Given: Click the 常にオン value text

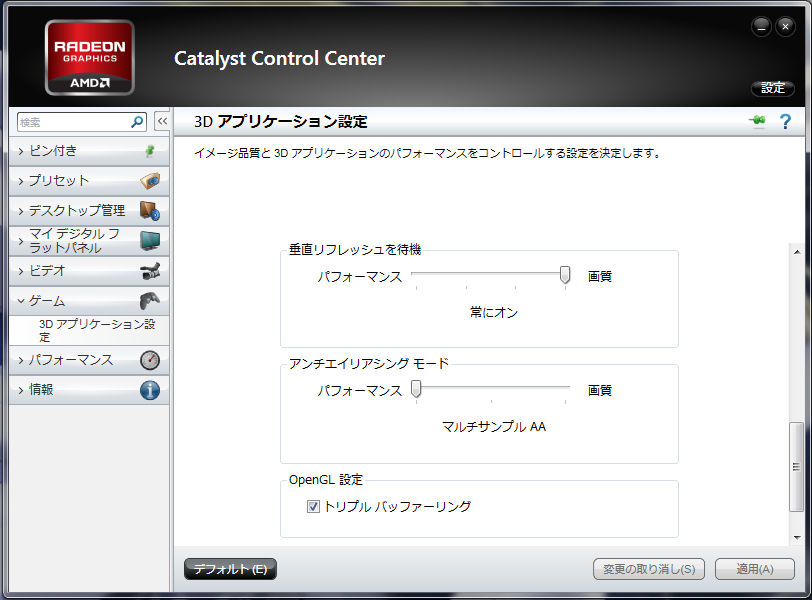Looking at the screenshot, I should pyautogui.click(x=494, y=312).
